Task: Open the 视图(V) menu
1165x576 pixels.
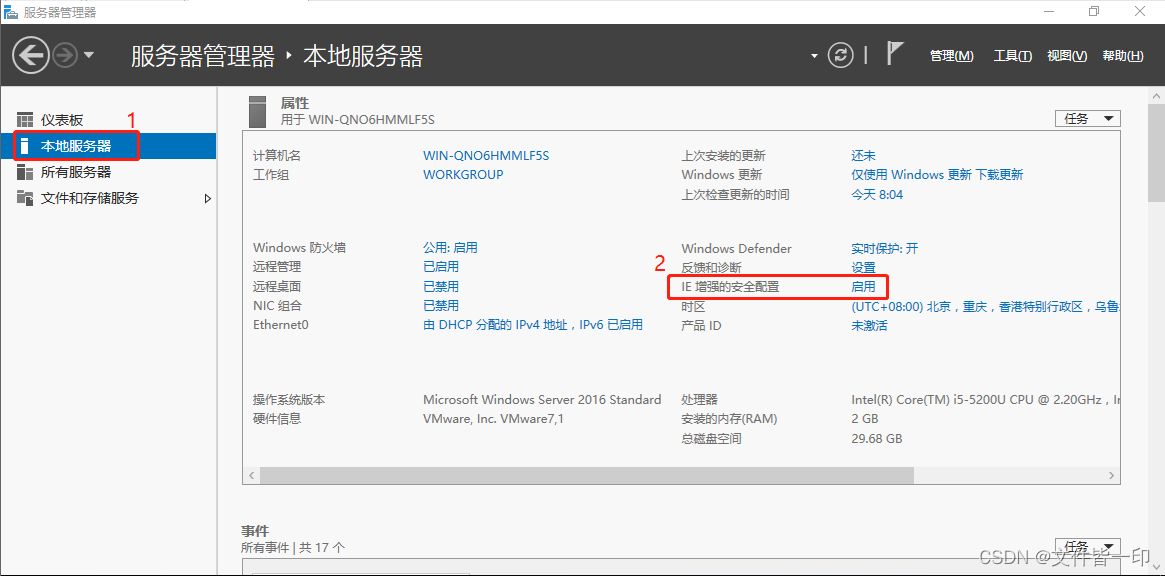Action: pos(1067,56)
